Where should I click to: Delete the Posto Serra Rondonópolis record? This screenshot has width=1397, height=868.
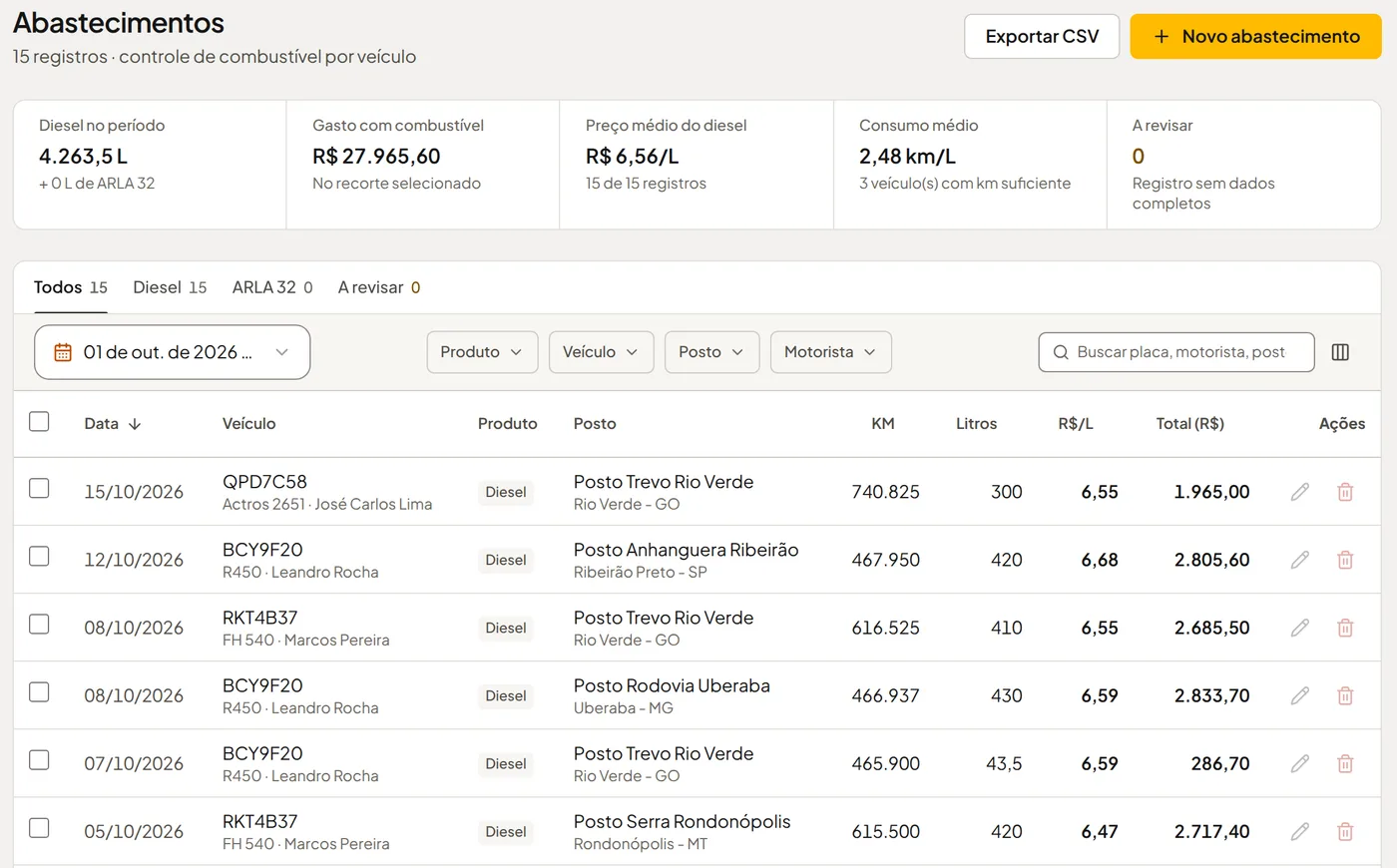point(1345,831)
